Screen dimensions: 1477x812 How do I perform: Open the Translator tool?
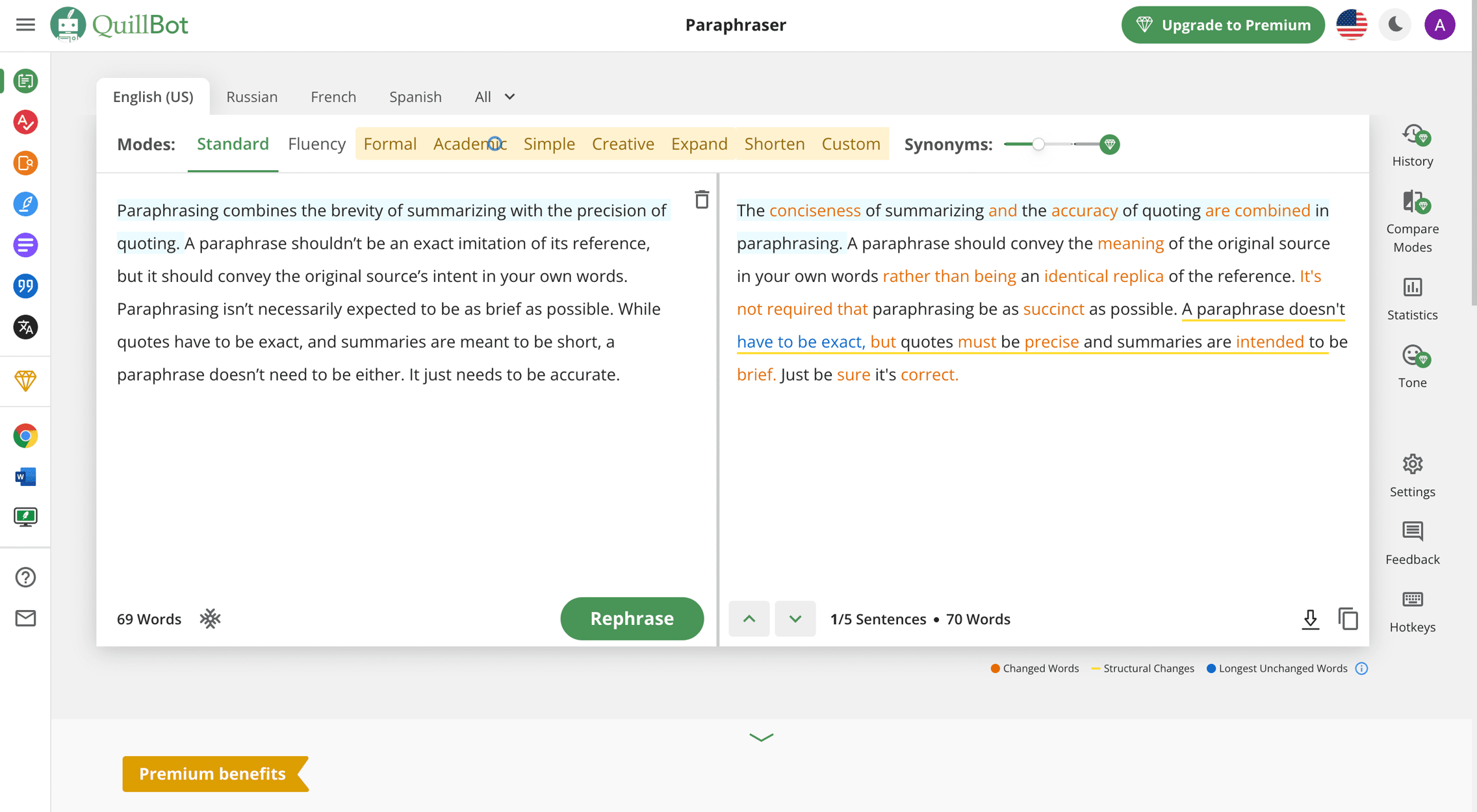coord(25,327)
